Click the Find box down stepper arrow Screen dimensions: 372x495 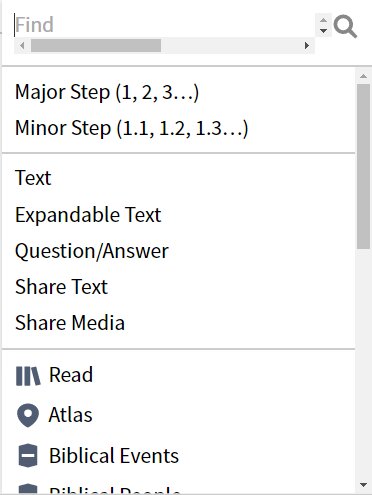click(323, 31)
